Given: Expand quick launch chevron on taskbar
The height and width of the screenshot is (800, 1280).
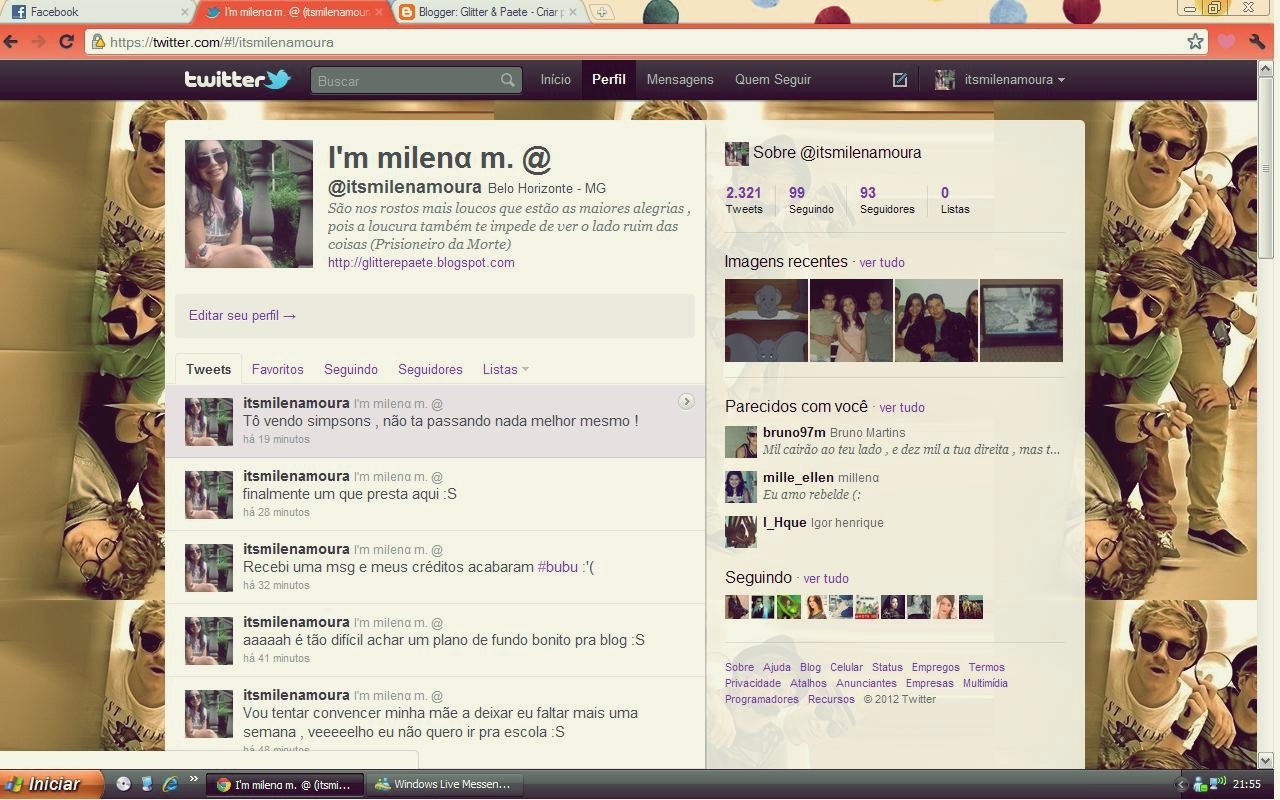Looking at the screenshot, I should coord(193,781).
